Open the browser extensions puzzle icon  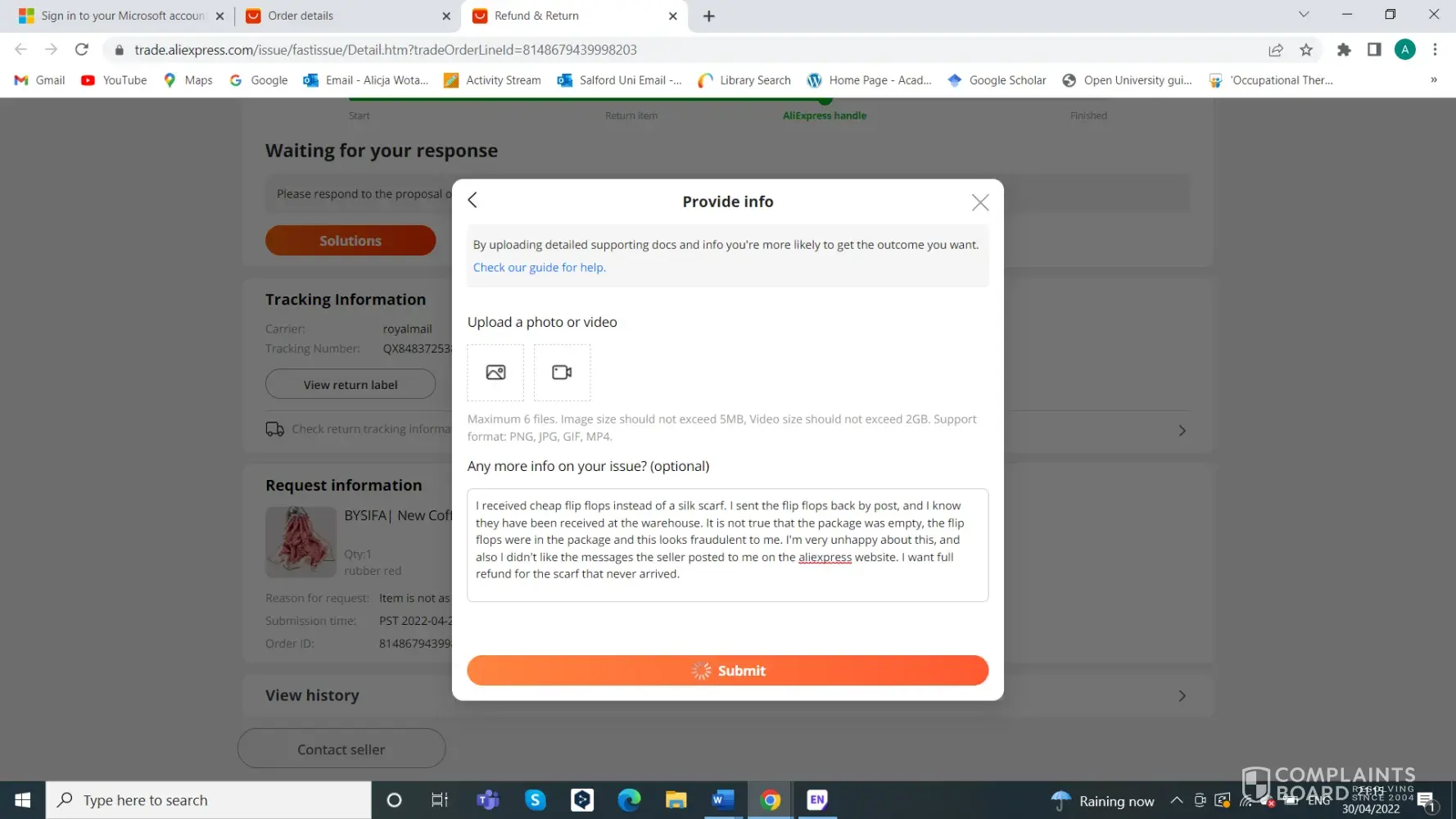point(1344,50)
